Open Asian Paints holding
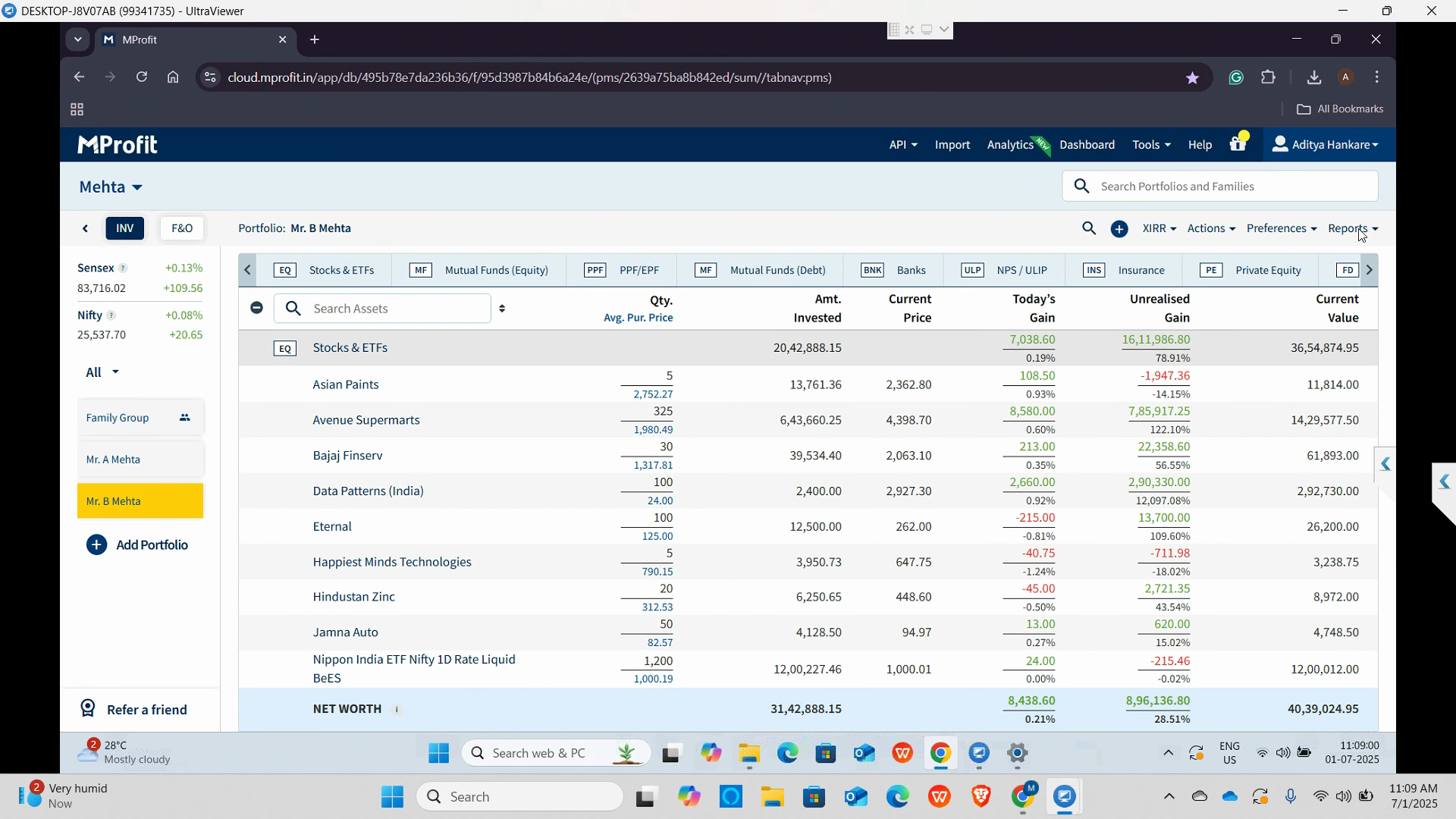 (x=346, y=384)
